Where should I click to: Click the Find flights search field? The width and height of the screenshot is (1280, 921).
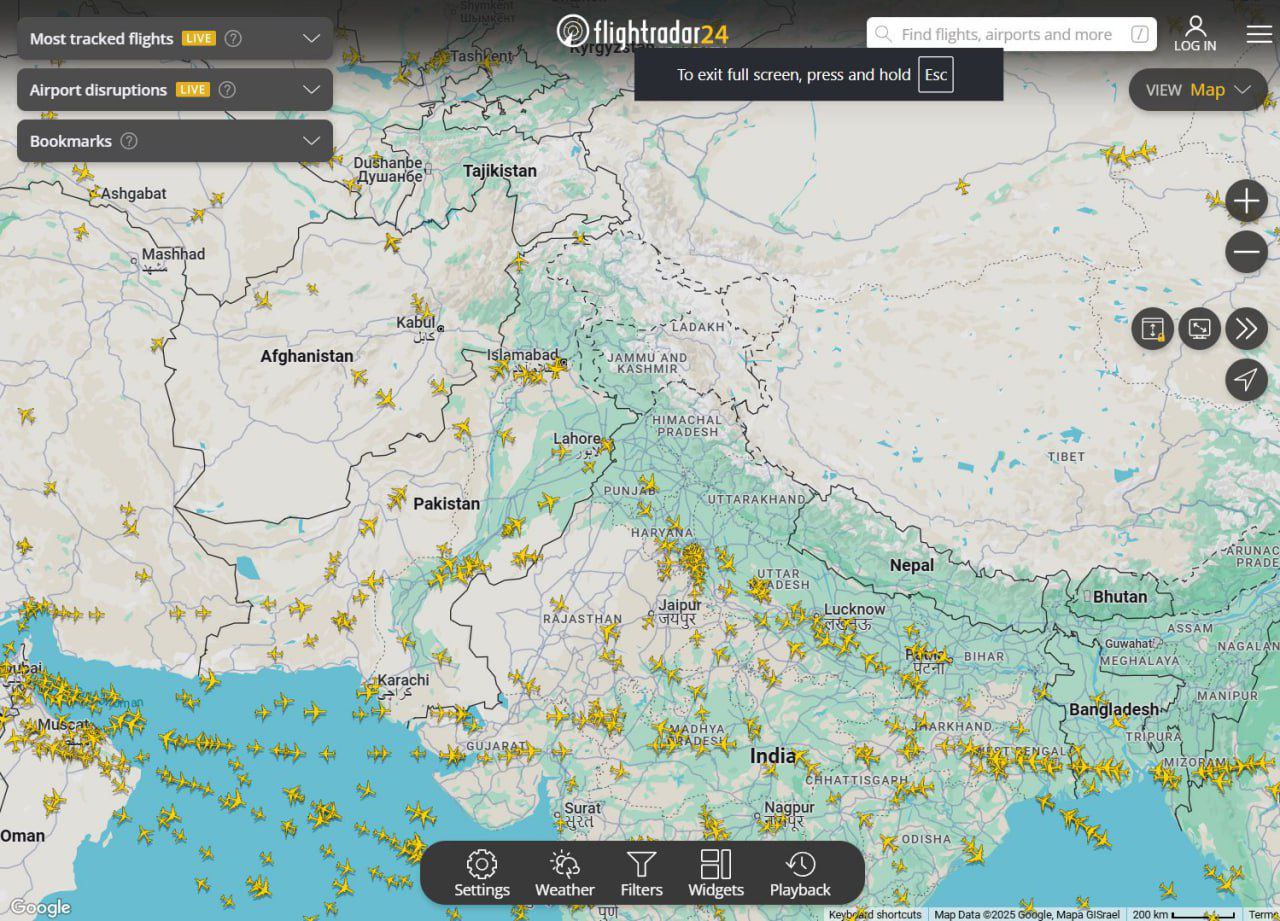pyautogui.click(x=1005, y=34)
